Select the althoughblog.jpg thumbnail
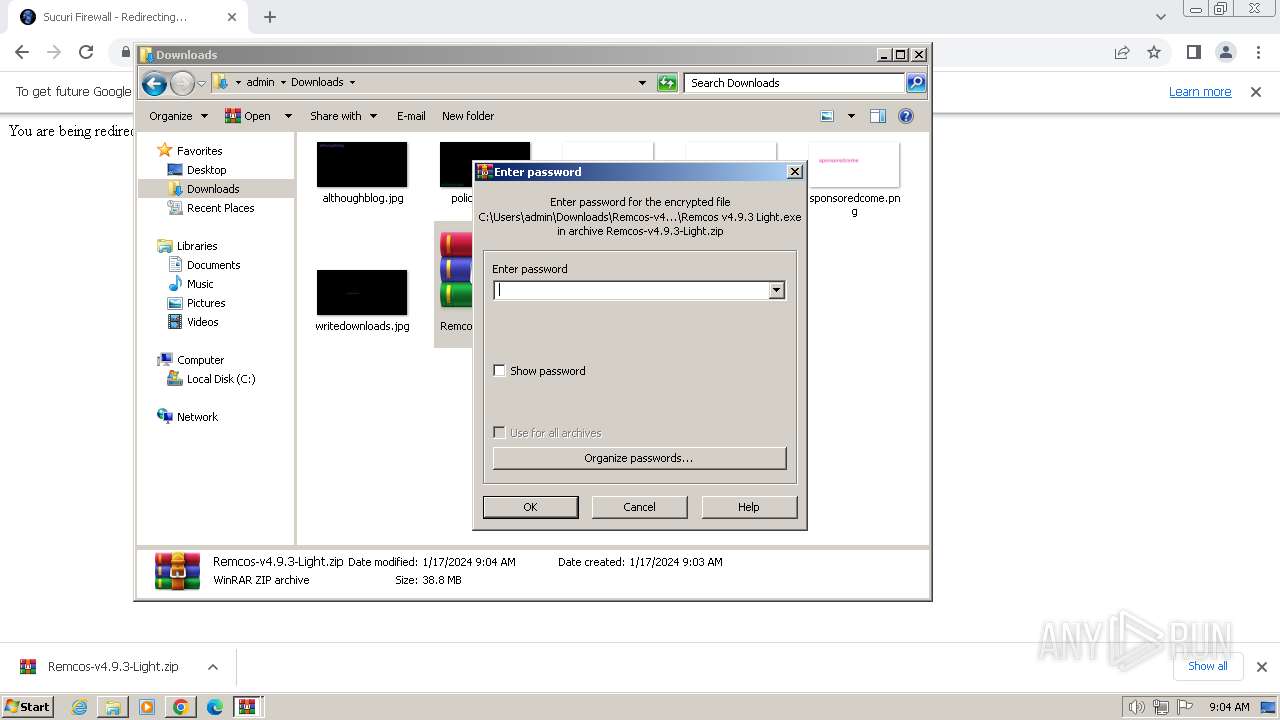The height and width of the screenshot is (720, 1280). (362, 165)
